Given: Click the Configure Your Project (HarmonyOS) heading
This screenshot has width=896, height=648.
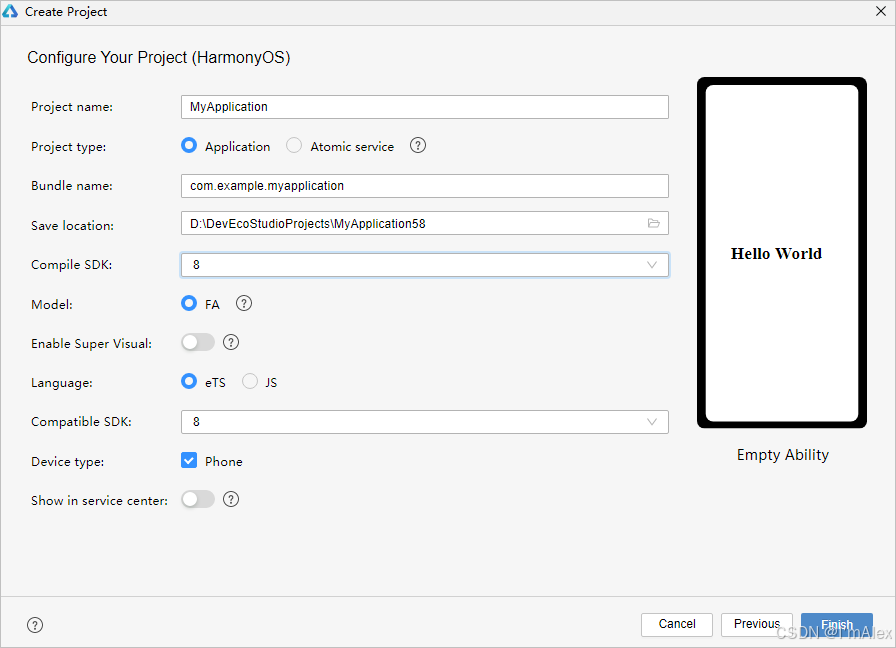Looking at the screenshot, I should (x=159, y=58).
